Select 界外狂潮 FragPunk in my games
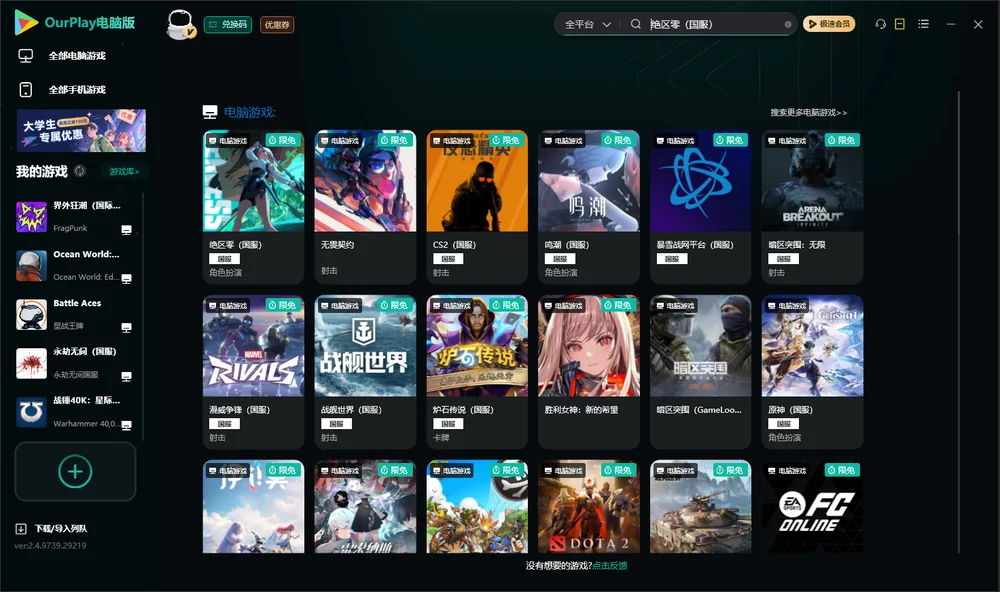Screen dimensions: 1000x592 pyautogui.click(x=75, y=217)
